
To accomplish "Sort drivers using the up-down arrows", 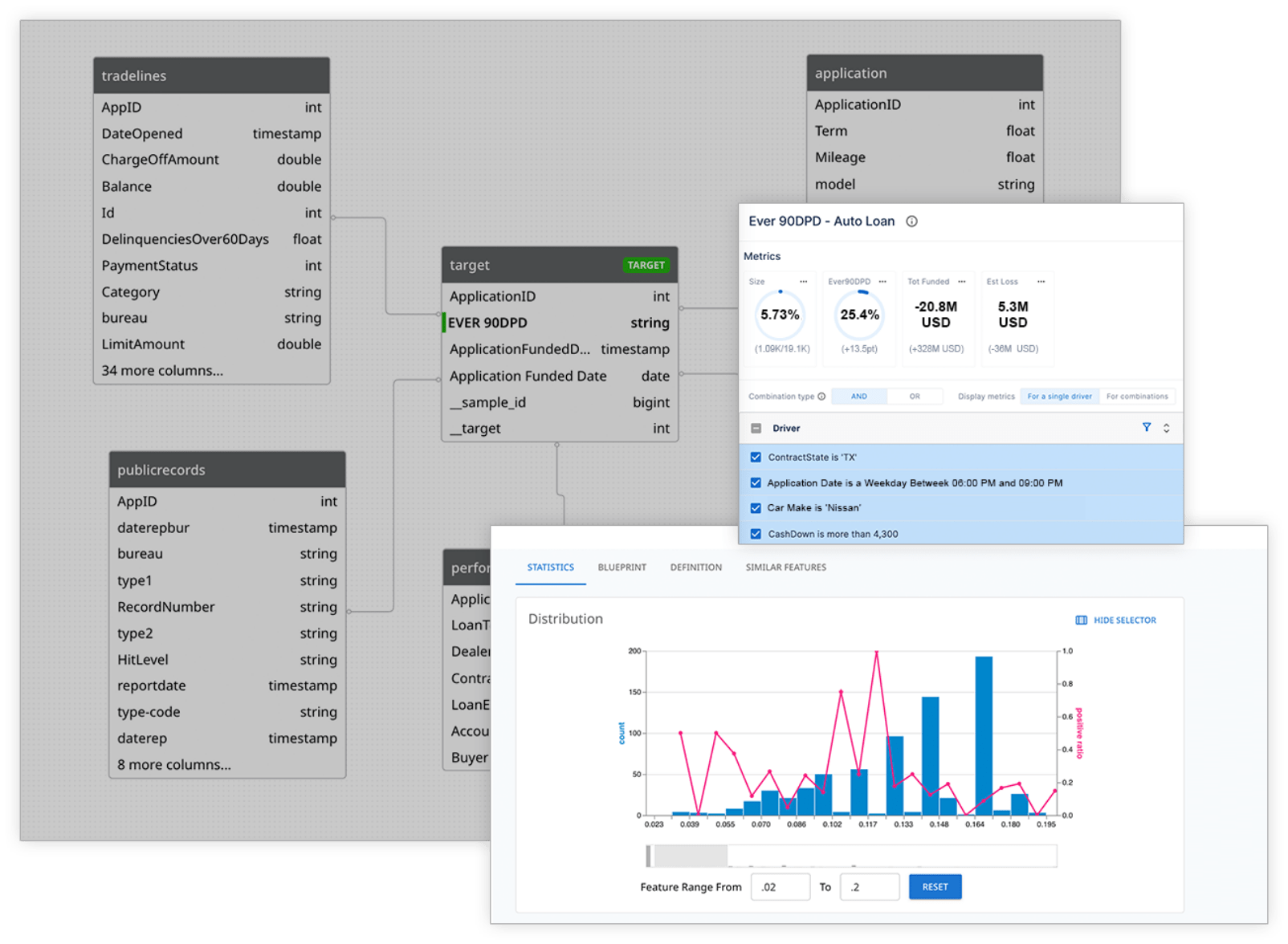I will click(1166, 429).
